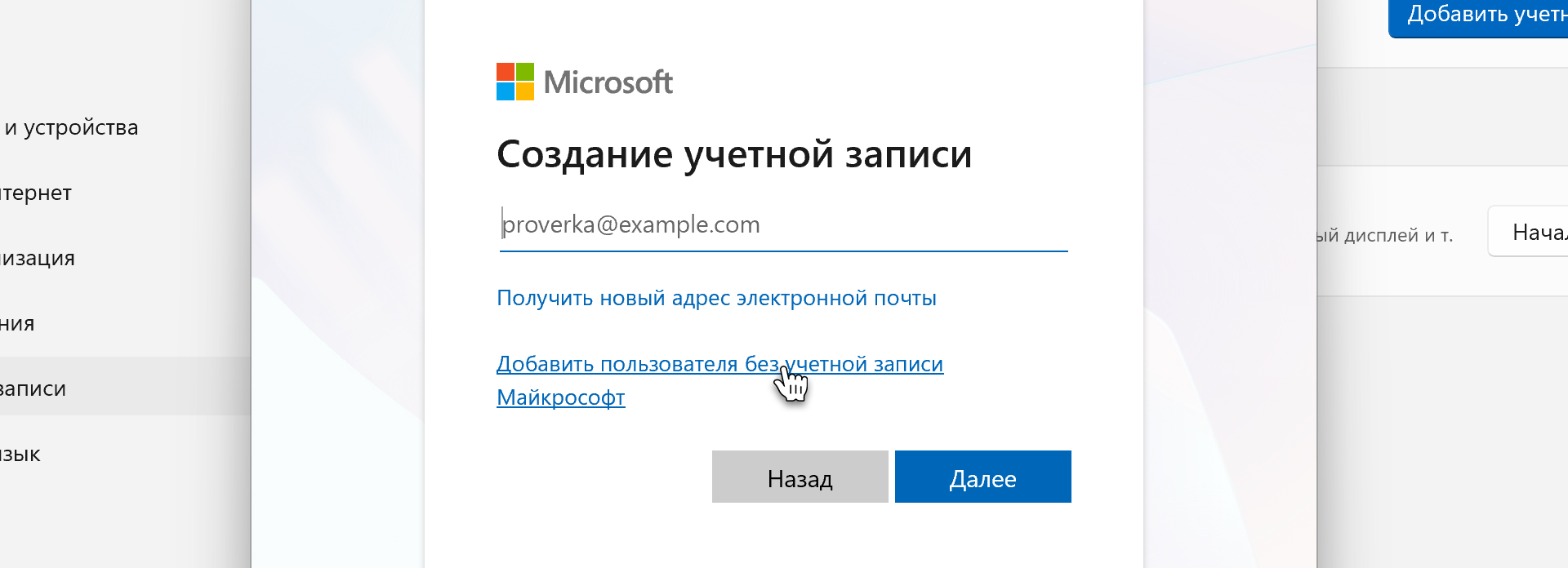This screenshot has width=1568, height=568.
Task: Open 'Получить новый адрес электронной почты' link
Action: point(716,298)
